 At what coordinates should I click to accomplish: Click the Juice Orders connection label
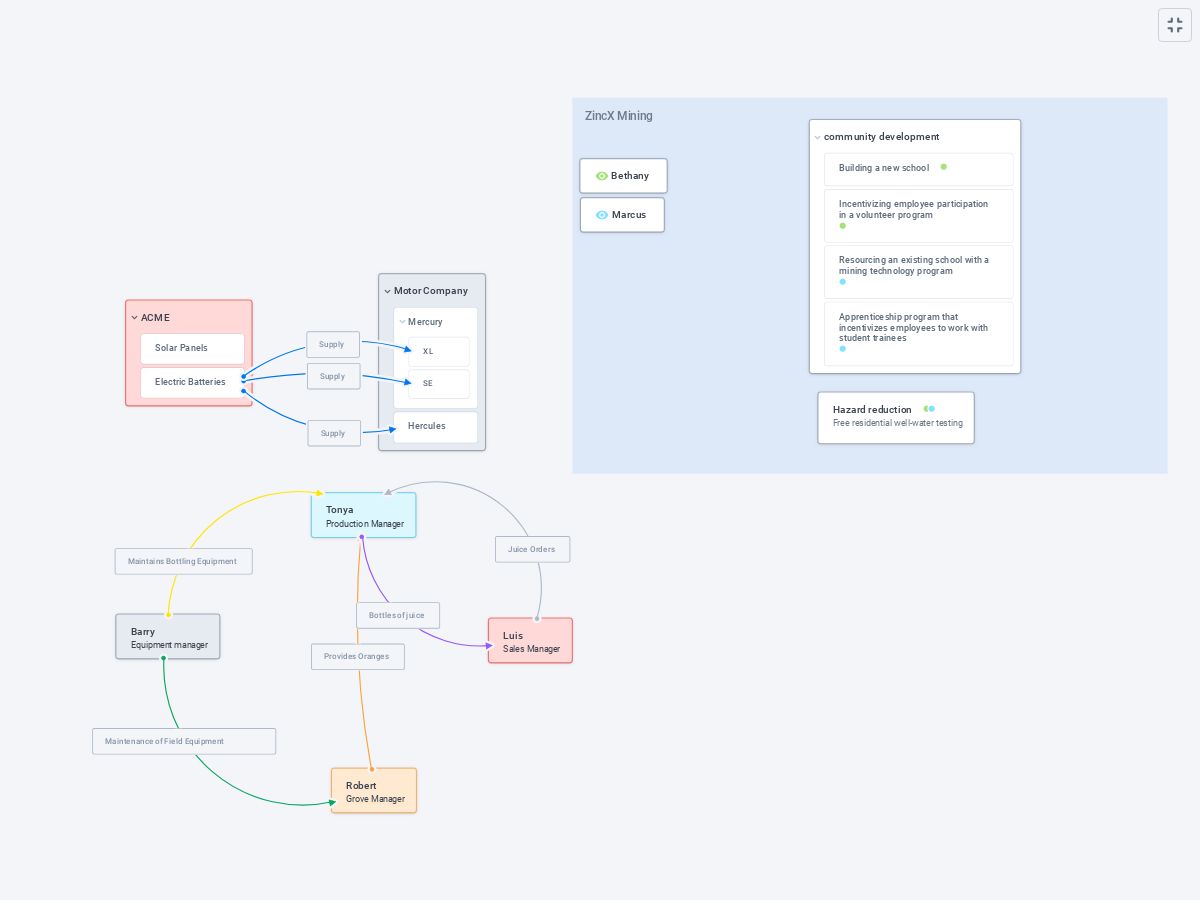[x=532, y=549]
